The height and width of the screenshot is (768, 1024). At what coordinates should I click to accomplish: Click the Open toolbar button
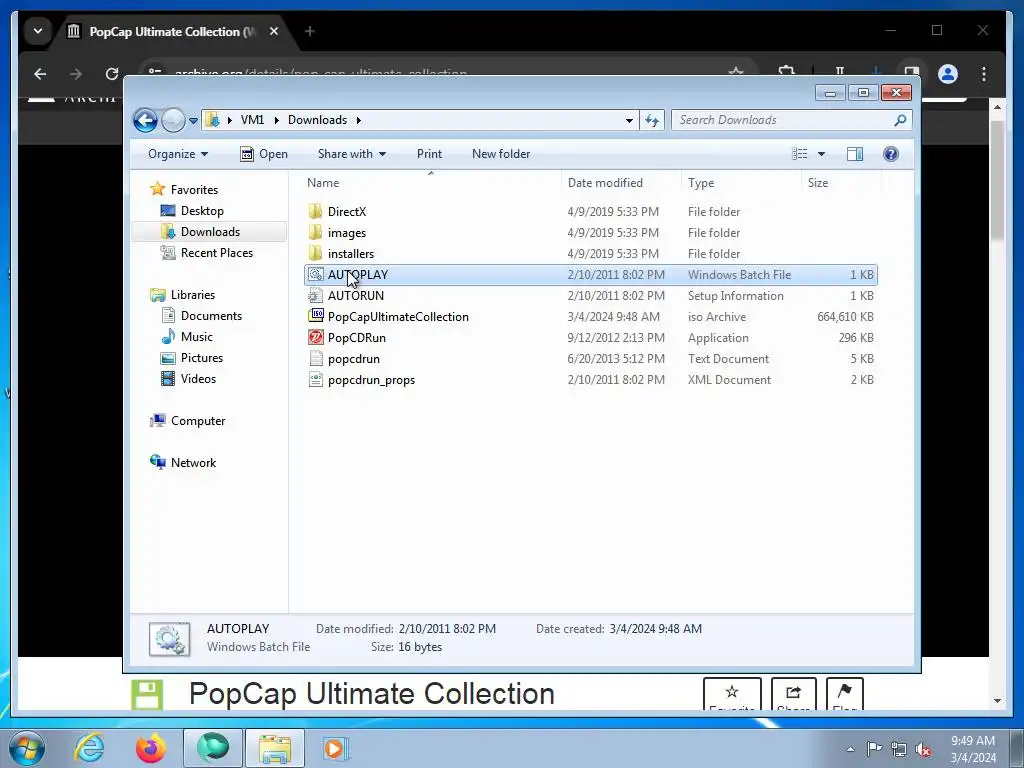pos(264,154)
